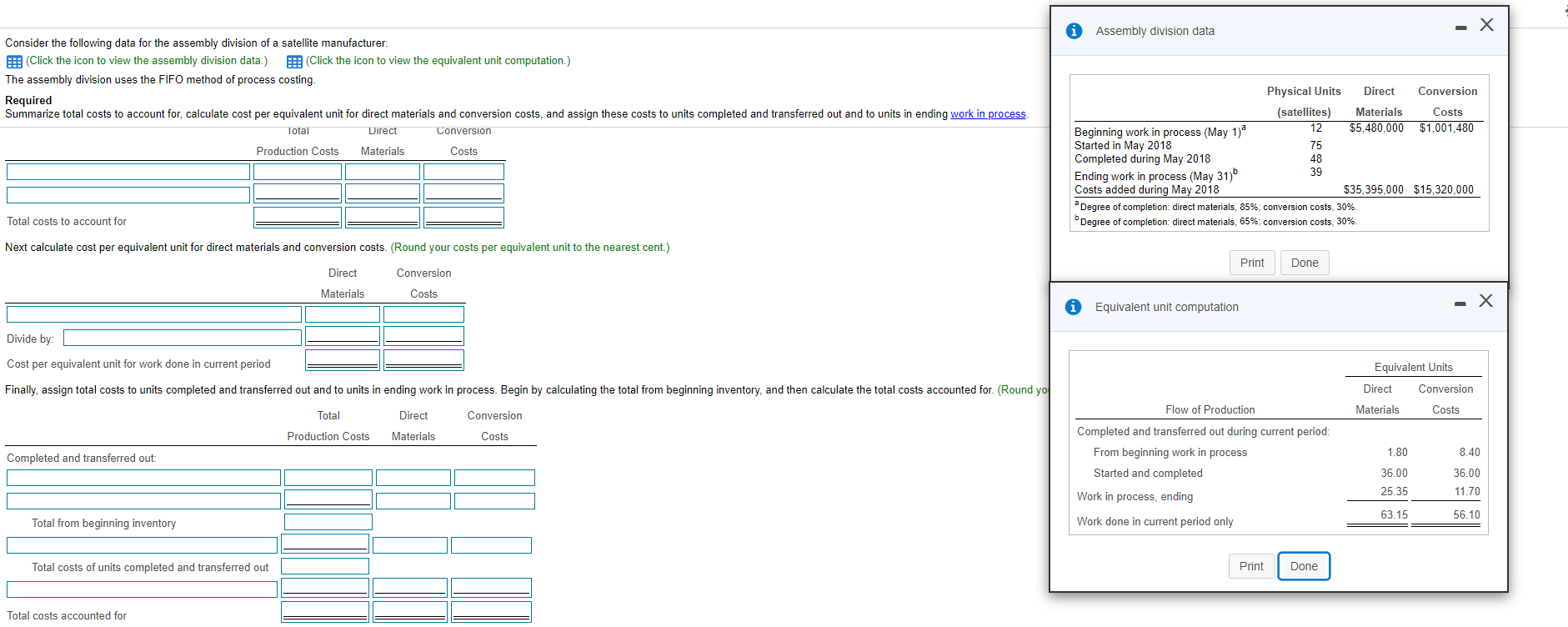
Task: Click '56.10' conversion costs equivalent units total
Action: pyautogui.click(x=1466, y=515)
